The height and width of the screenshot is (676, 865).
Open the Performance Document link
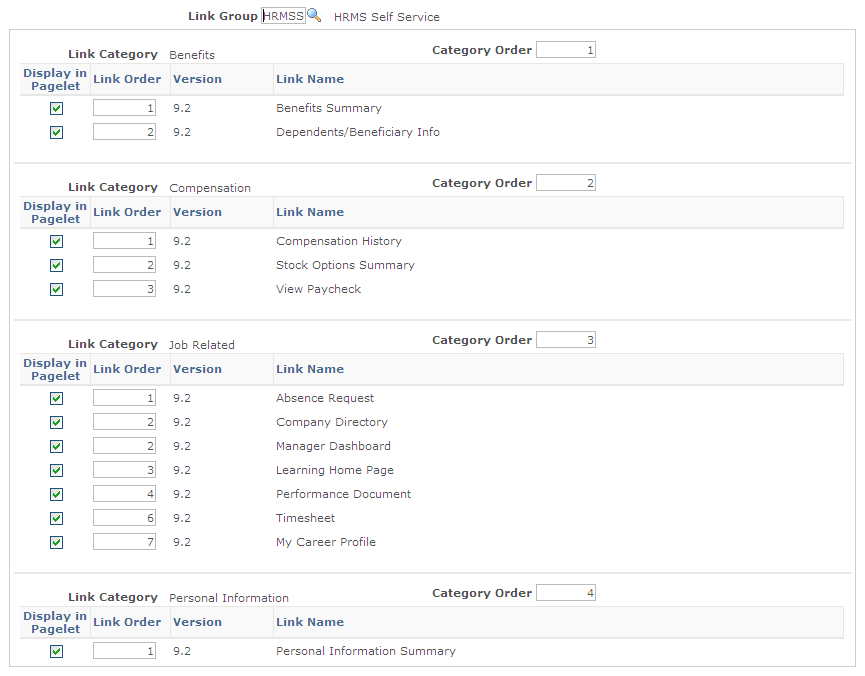pos(343,494)
